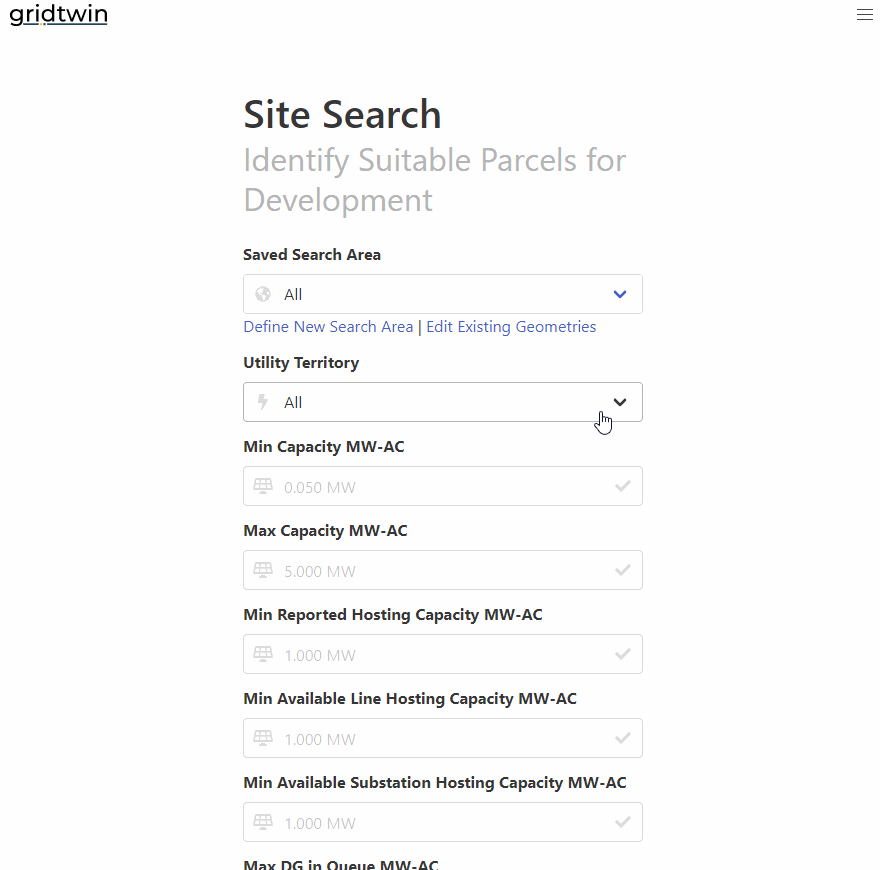Click the checkmark icon in Min Reported Hosting Capacity field
Screen dimensions: 880x870
pyautogui.click(x=623, y=654)
